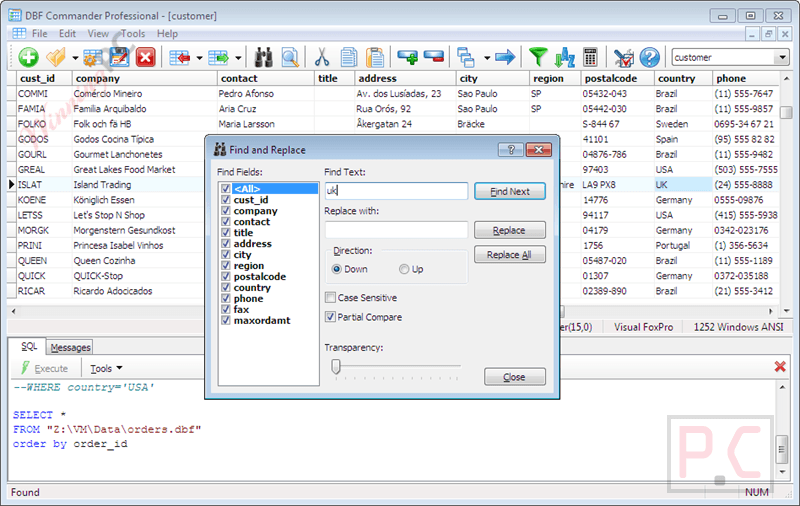Click the table icon beside File menu
The width and height of the screenshot is (800, 506).
pos(19,34)
